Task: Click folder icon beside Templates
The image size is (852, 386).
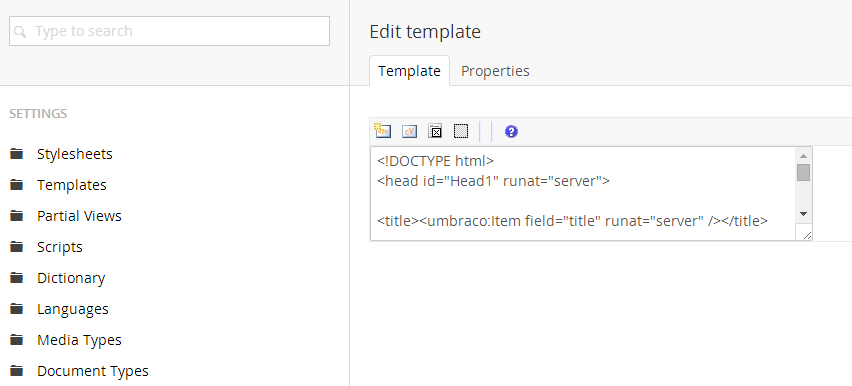Action: (17, 185)
